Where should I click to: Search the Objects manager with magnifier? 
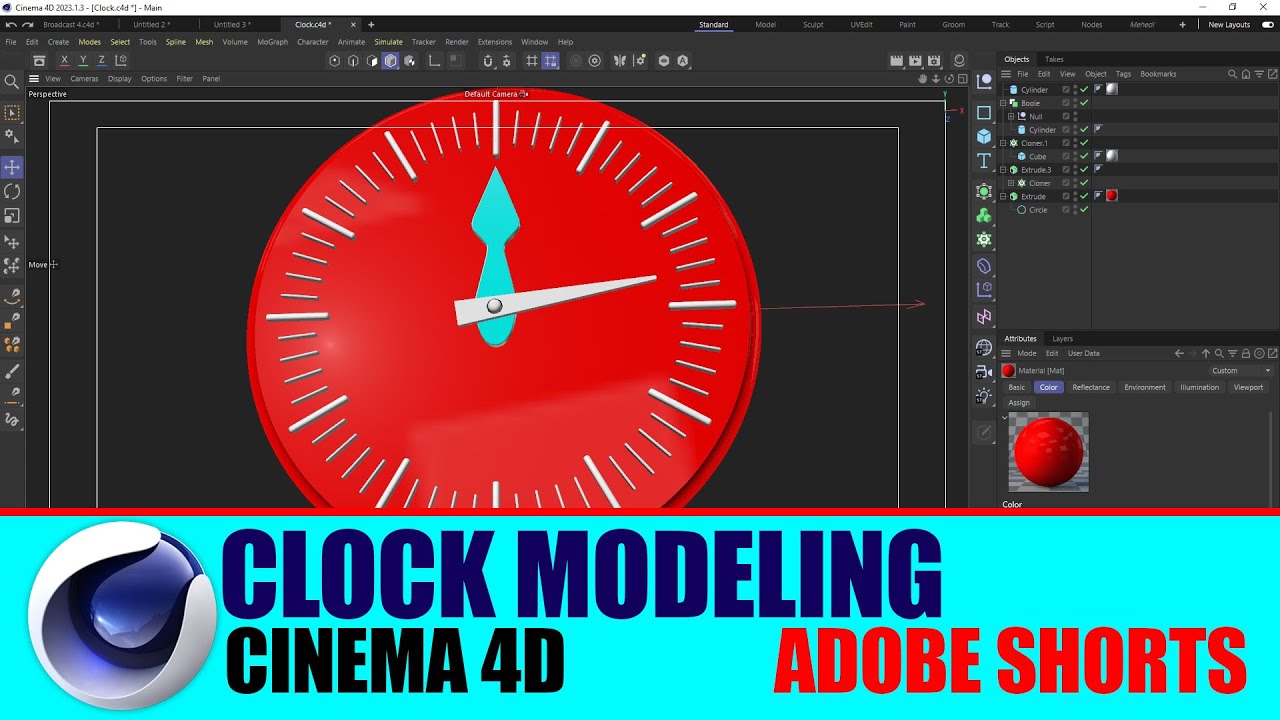1232,74
